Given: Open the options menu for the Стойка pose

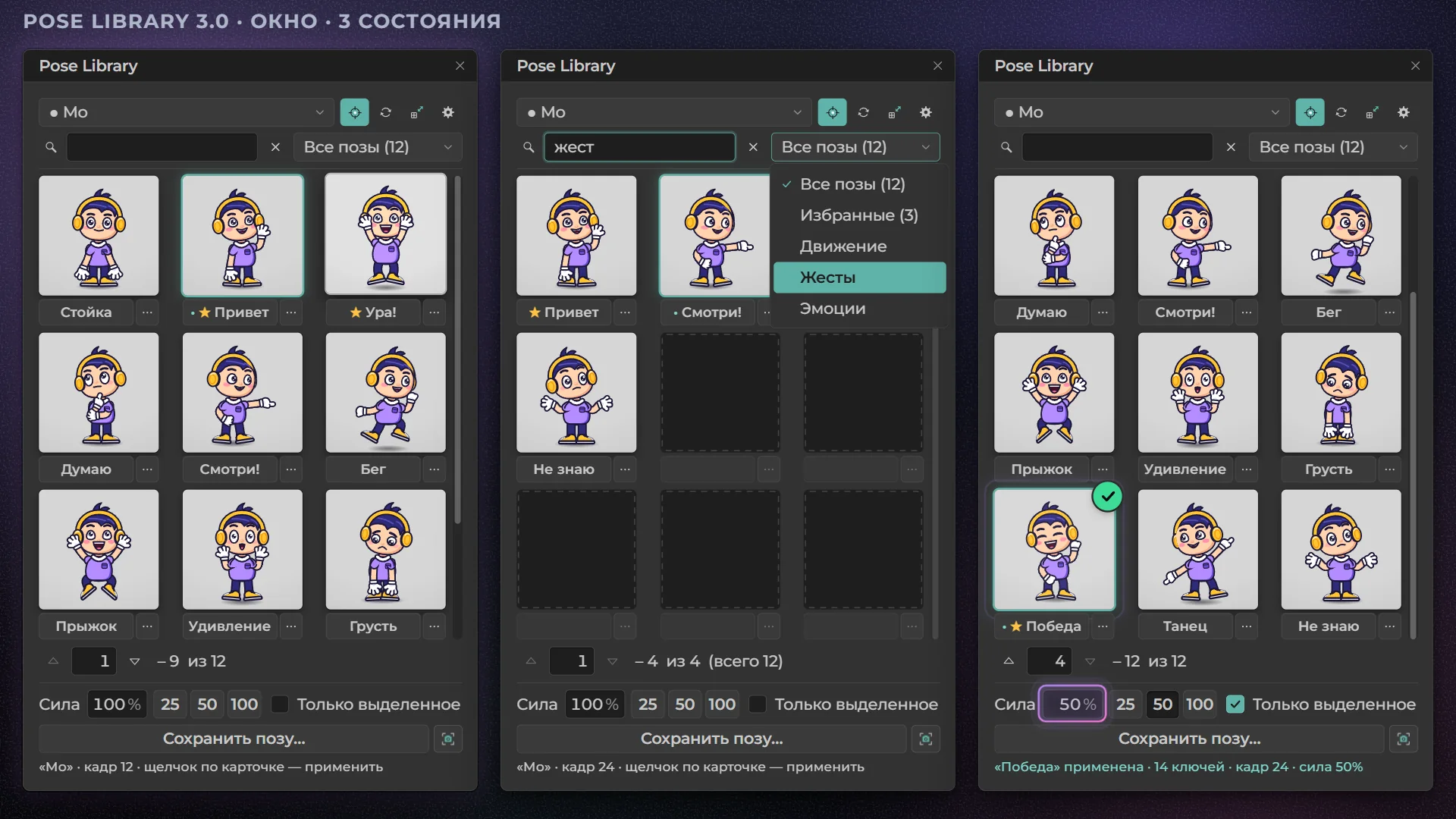Looking at the screenshot, I should [x=147, y=312].
